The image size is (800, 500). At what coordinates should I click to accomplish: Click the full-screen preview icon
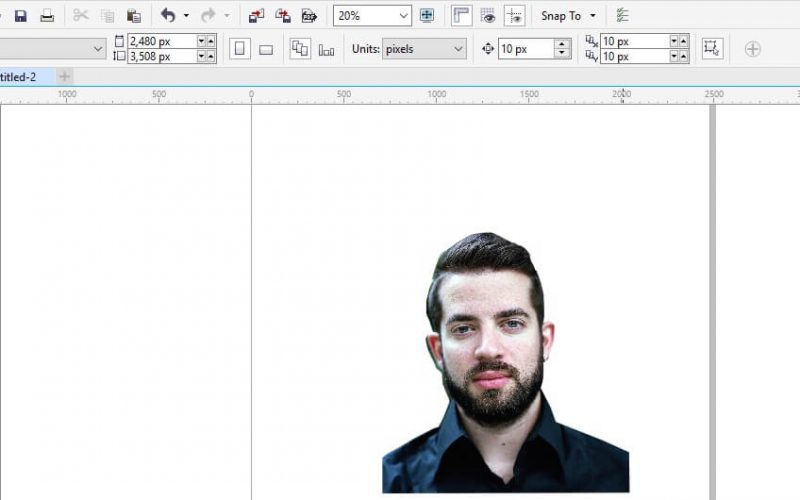point(427,16)
